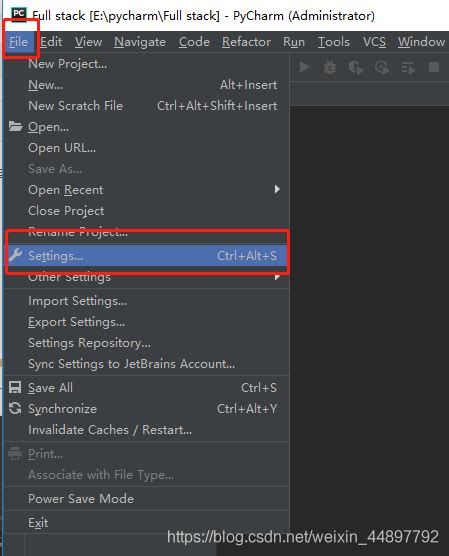Click the PyCharm PC logo in title bar
This screenshot has width=449, height=556.
(19, 13)
